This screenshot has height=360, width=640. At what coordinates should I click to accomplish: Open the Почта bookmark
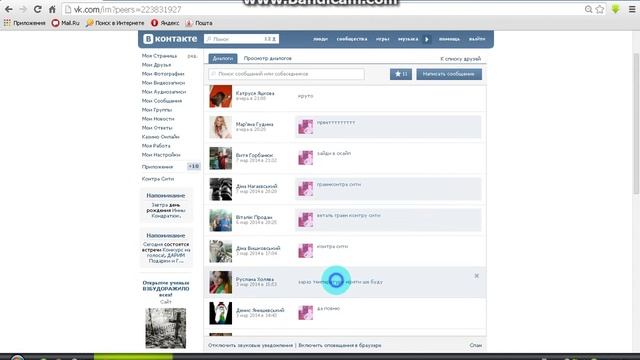199,23
